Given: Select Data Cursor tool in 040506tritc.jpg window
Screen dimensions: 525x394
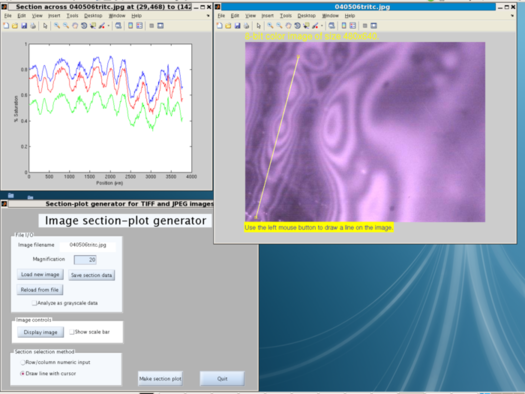Looking at the screenshot, I should pyautogui.click(x=306, y=26).
